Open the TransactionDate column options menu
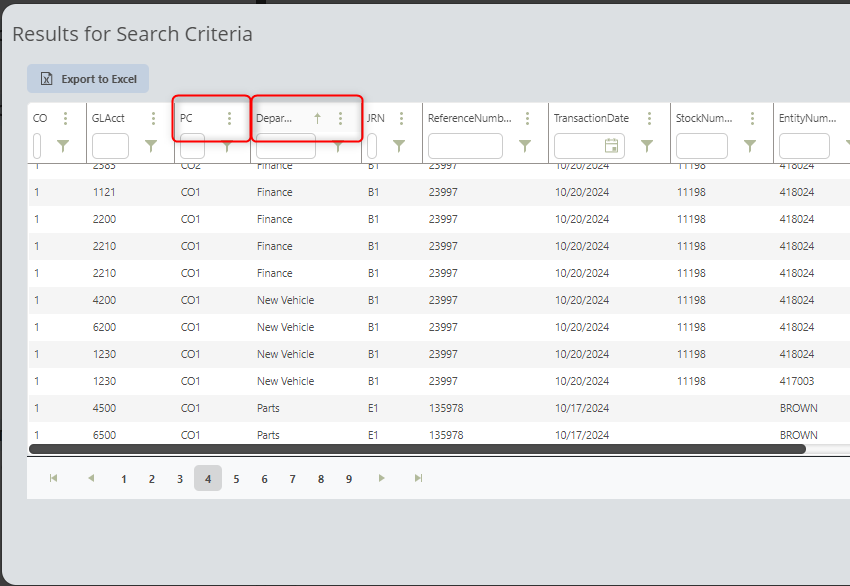The width and height of the screenshot is (850, 586). [649, 118]
